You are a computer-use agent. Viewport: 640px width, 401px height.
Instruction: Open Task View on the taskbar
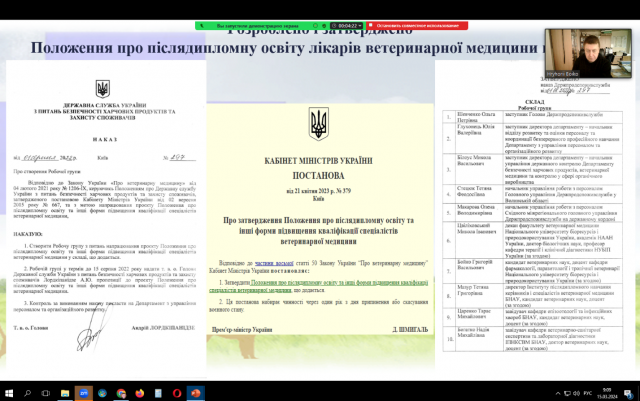(x=46, y=393)
